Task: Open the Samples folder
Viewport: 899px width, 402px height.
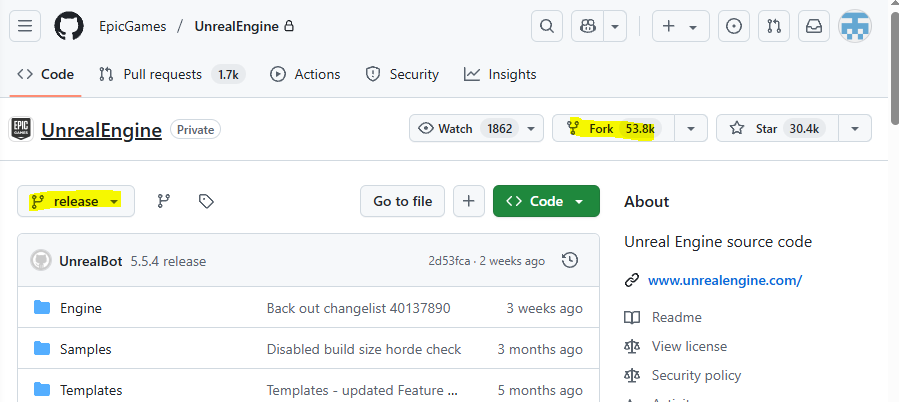Action: pyautogui.click(x=85, y=349)
